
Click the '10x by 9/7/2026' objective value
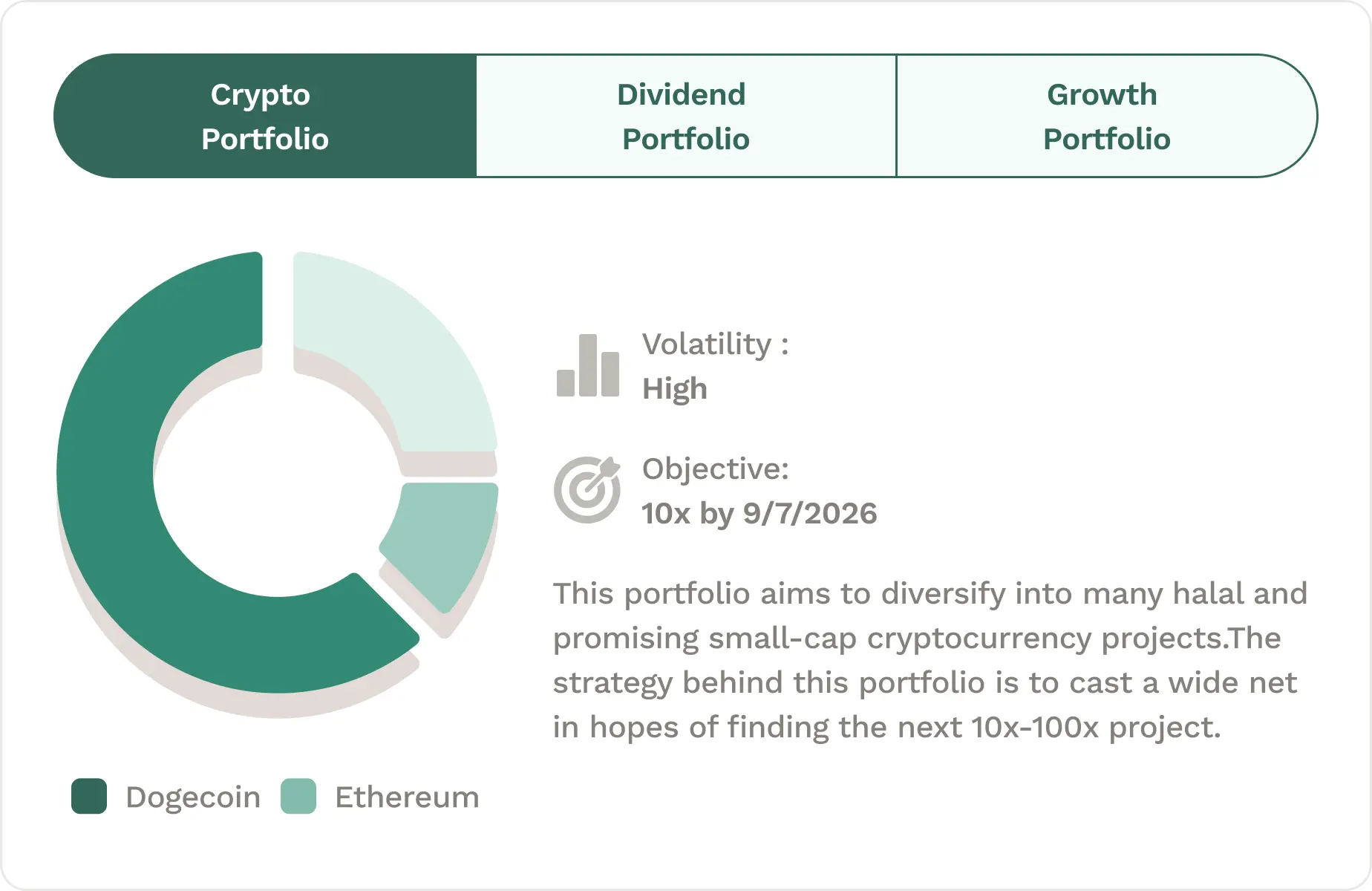point(759,514)
